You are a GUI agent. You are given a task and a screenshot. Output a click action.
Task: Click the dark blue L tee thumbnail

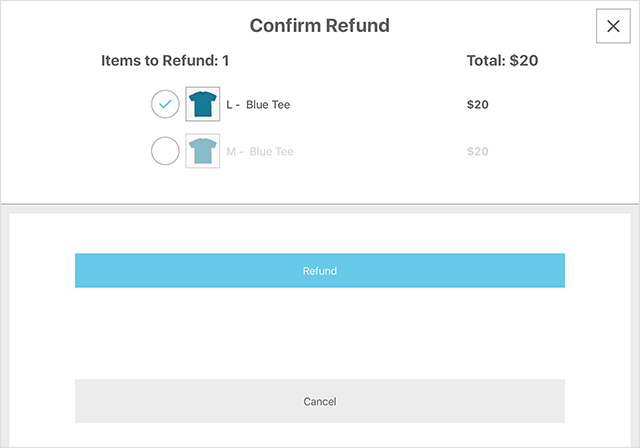tap(203, 104)
